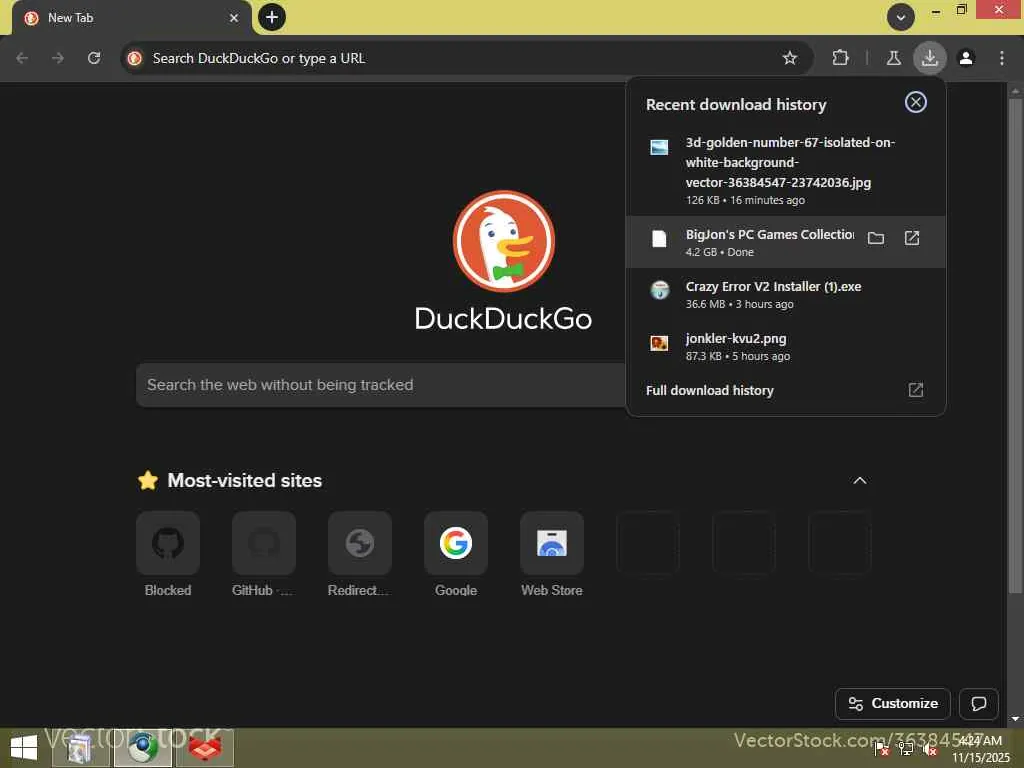1024x768 pixels.
Task: Open the Extensions puzzle icon
Action: [x=840, y=58]
